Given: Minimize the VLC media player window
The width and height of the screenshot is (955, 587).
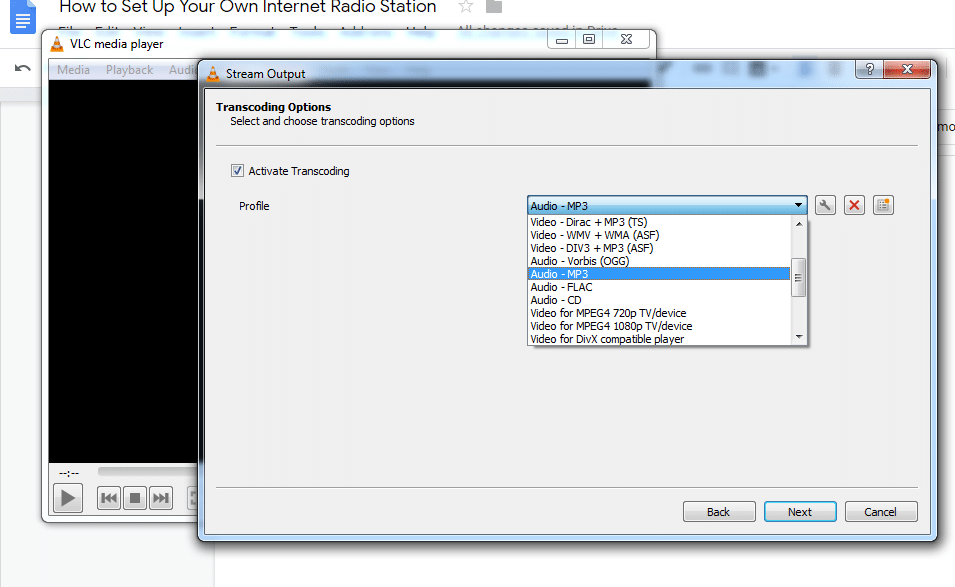Looking at the screenshot, I should tap(562, 40).
